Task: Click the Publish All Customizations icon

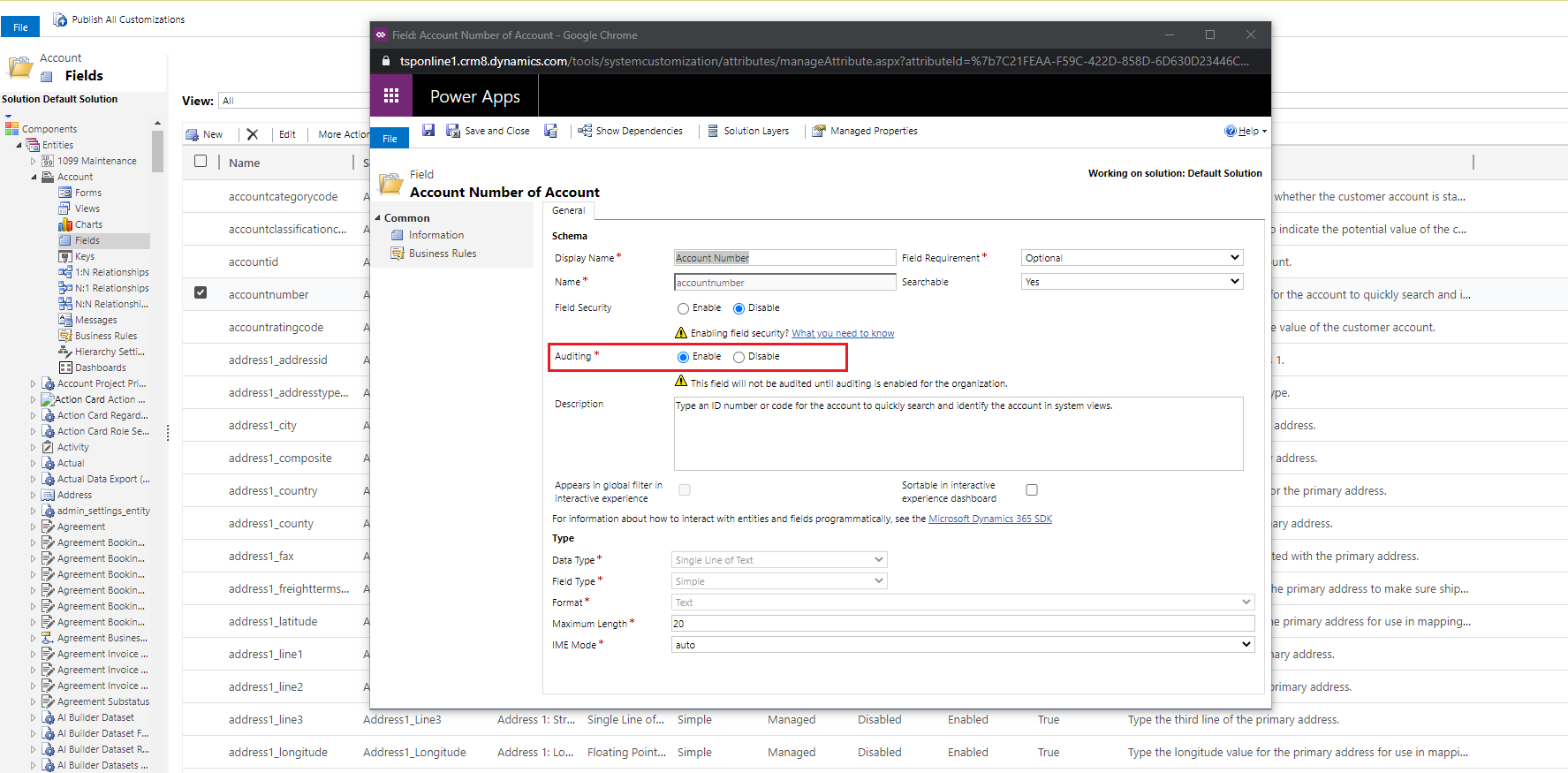Action: click(x=60, y=19)
